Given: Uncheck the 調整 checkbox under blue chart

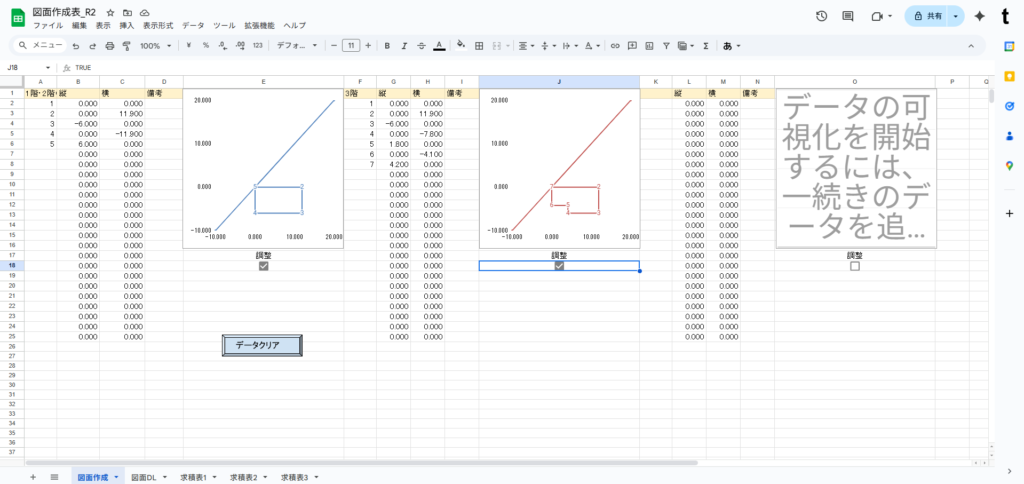Looking at the screenshot, I should coord(263,265).
